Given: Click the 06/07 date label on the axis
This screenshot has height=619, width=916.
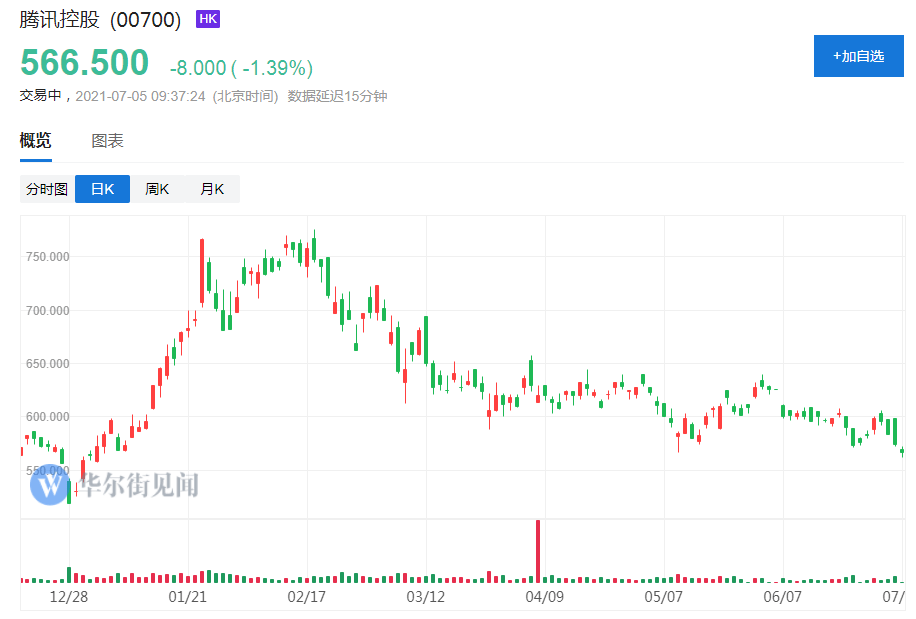Looking at the screenshot, I should coord(783,597).
